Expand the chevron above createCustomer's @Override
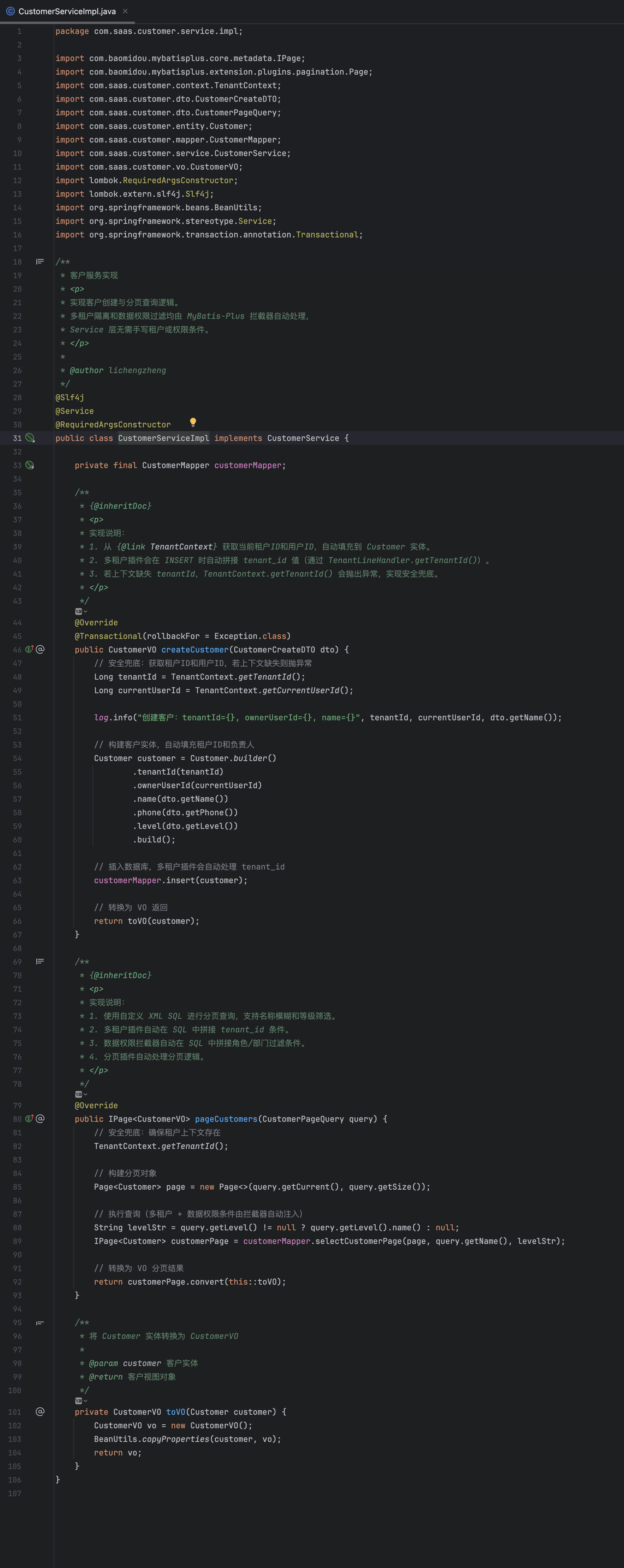 click(85, 611)
